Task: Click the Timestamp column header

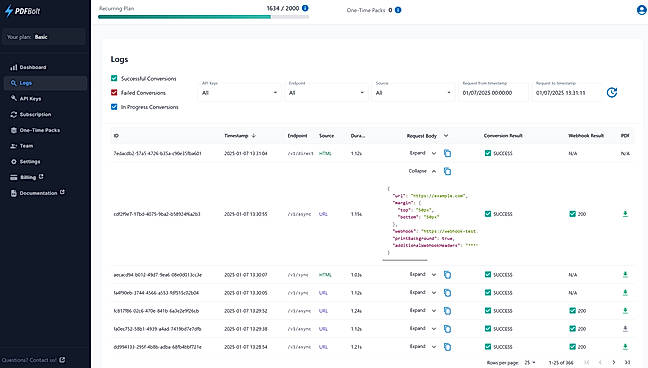Action: 236,136
